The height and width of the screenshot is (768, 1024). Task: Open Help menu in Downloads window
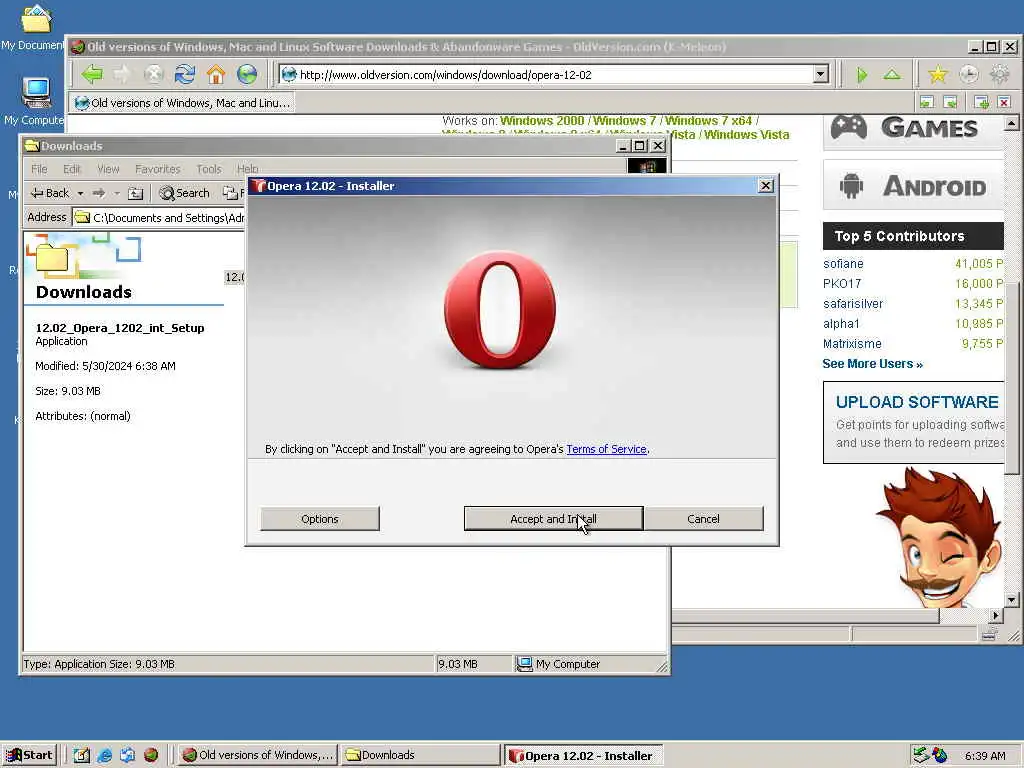point(246,169)
